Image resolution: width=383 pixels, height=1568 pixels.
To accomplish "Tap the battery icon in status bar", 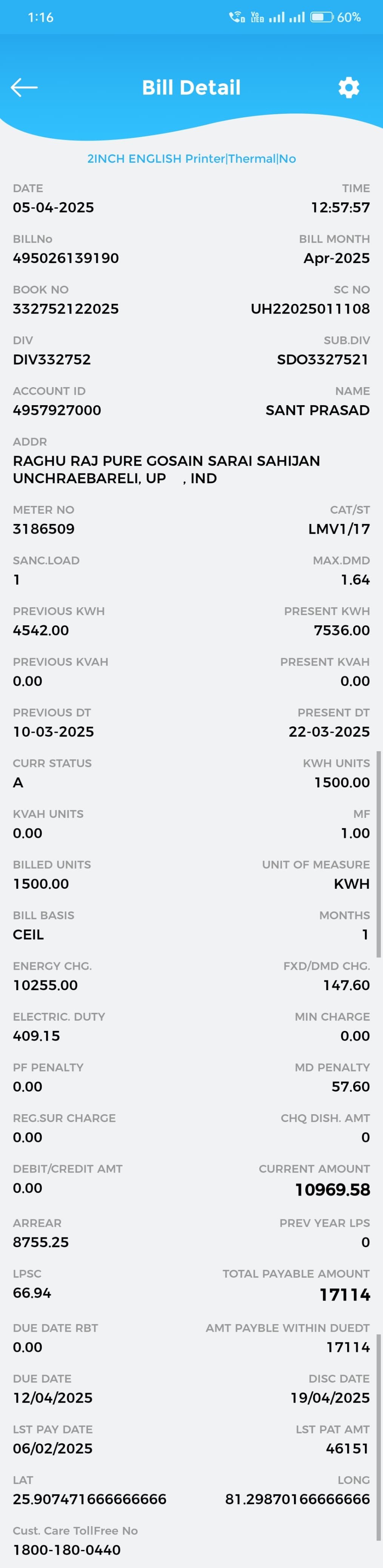I will point(321,17).
